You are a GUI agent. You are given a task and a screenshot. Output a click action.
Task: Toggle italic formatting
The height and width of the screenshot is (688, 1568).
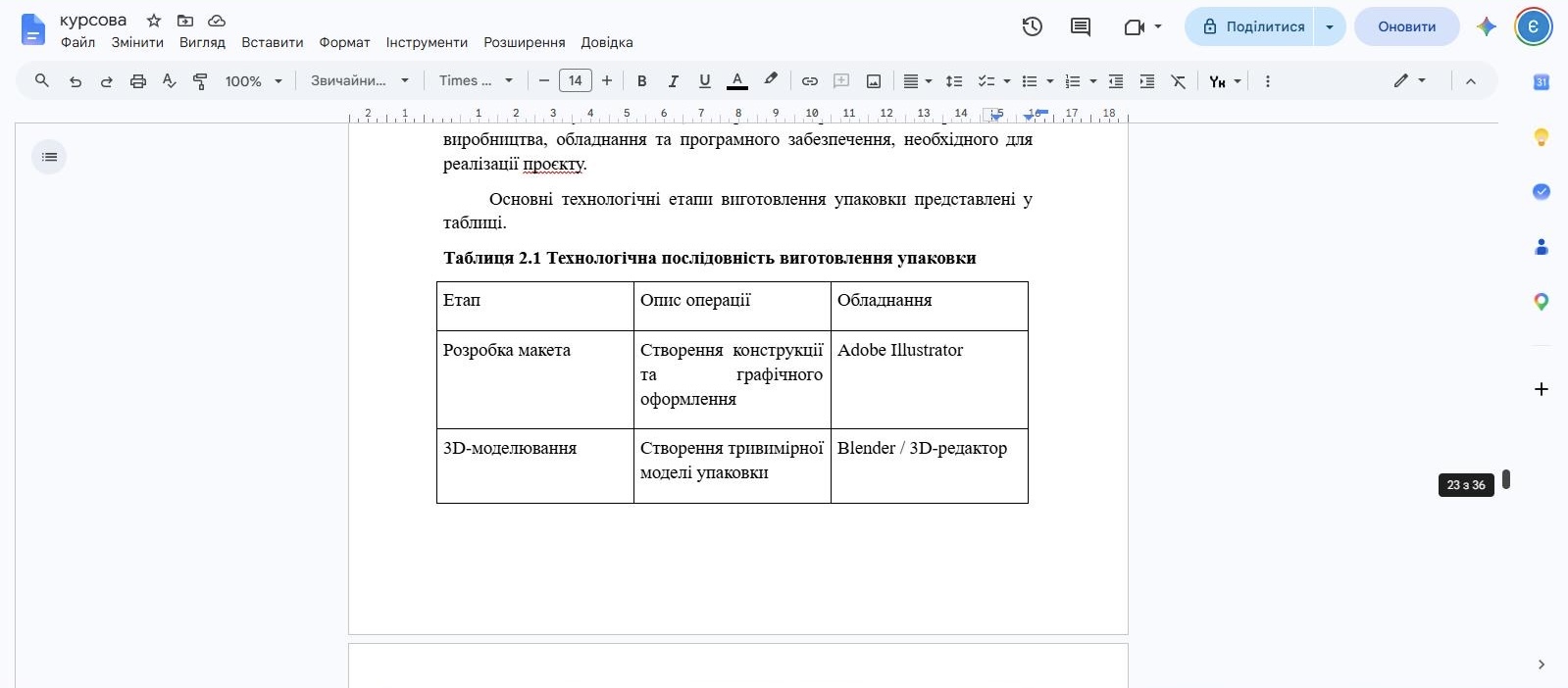pos(674,81)
